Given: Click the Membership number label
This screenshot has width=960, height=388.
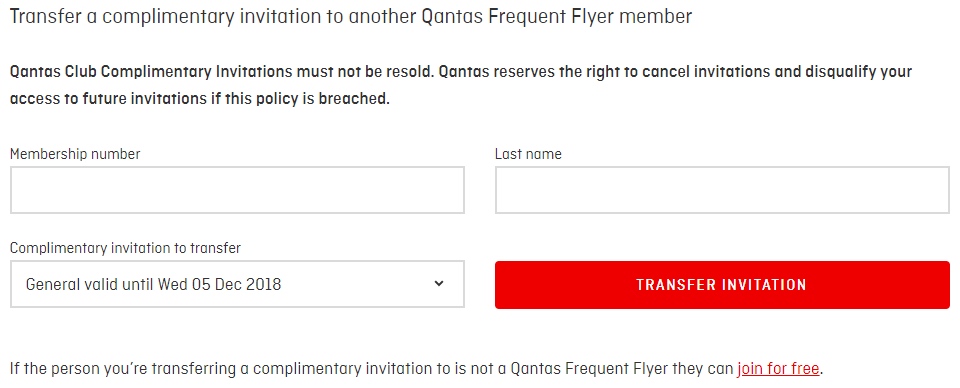Looking at the screenshot, I should click(x=75, y=154).
